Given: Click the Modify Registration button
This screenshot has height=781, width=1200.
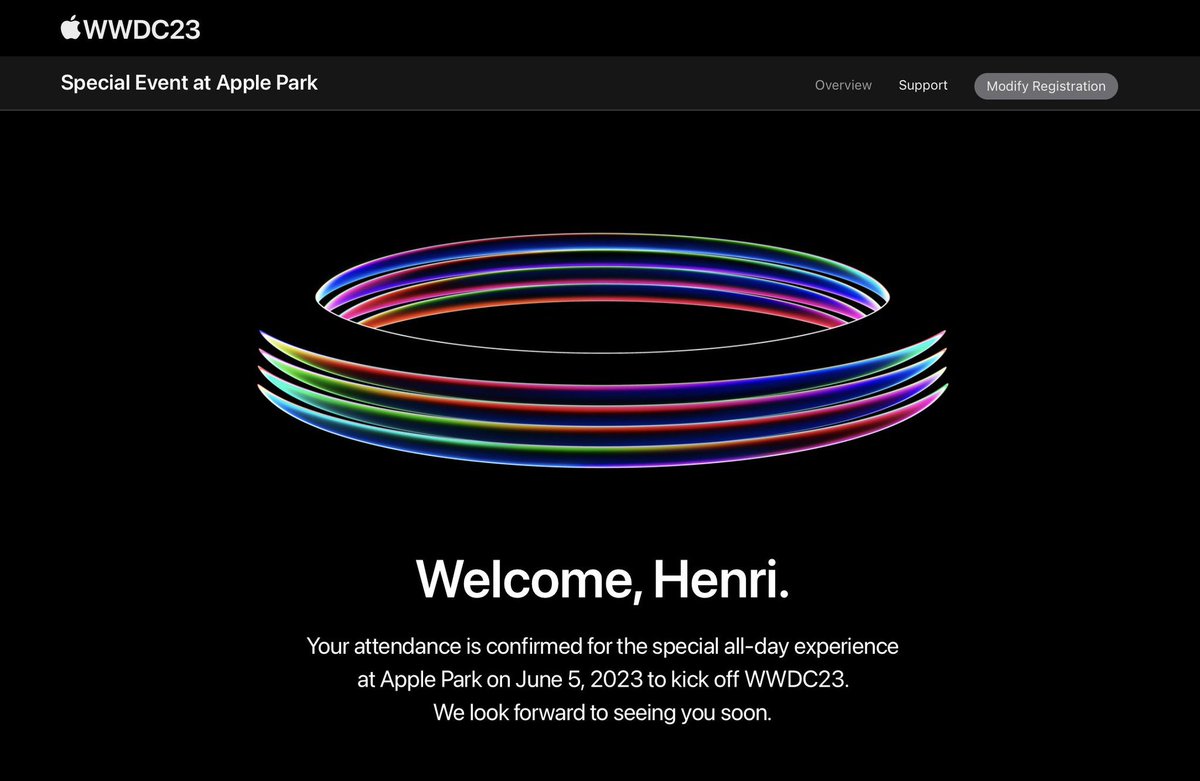Looking at the screenshot, I should (1046, 86).
